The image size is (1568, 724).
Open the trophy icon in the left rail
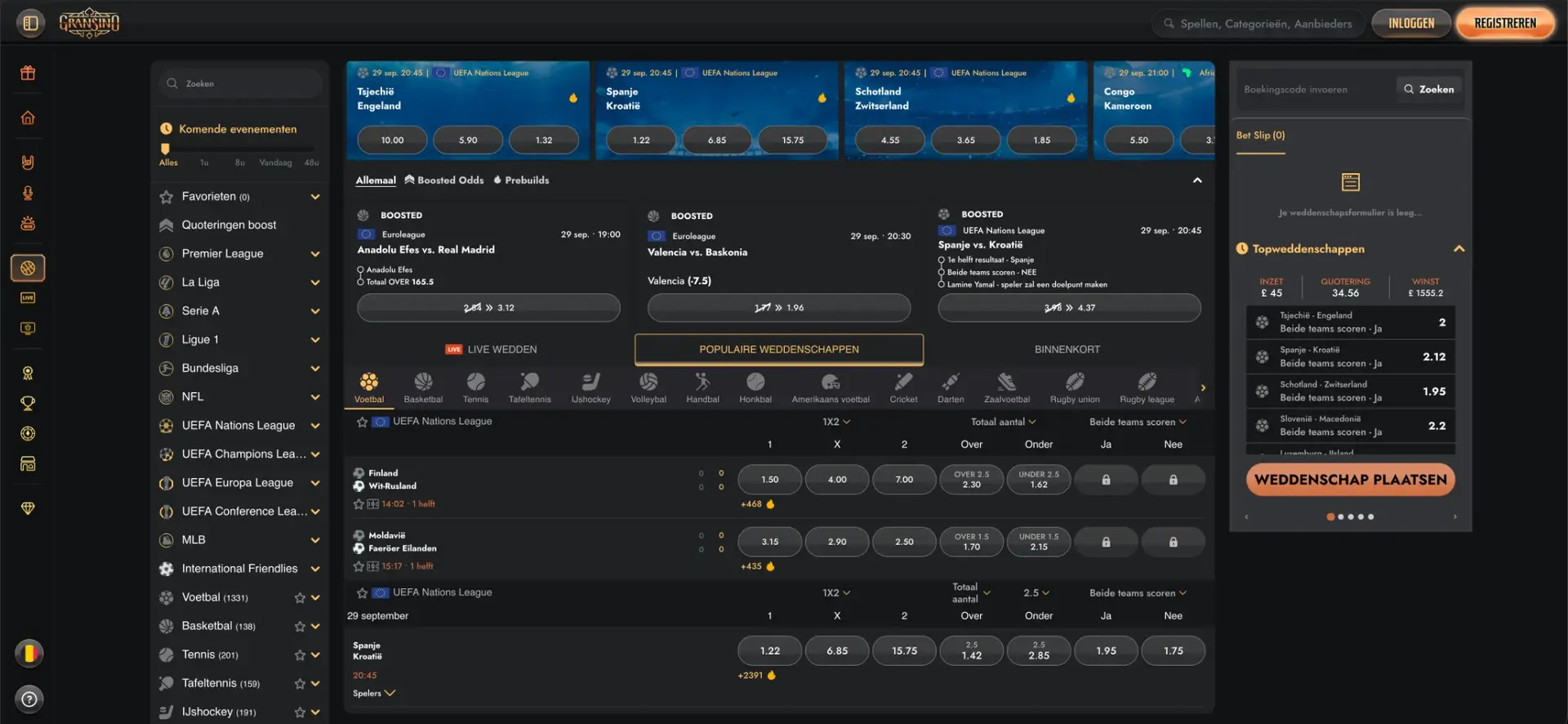(x=28, y=404)
